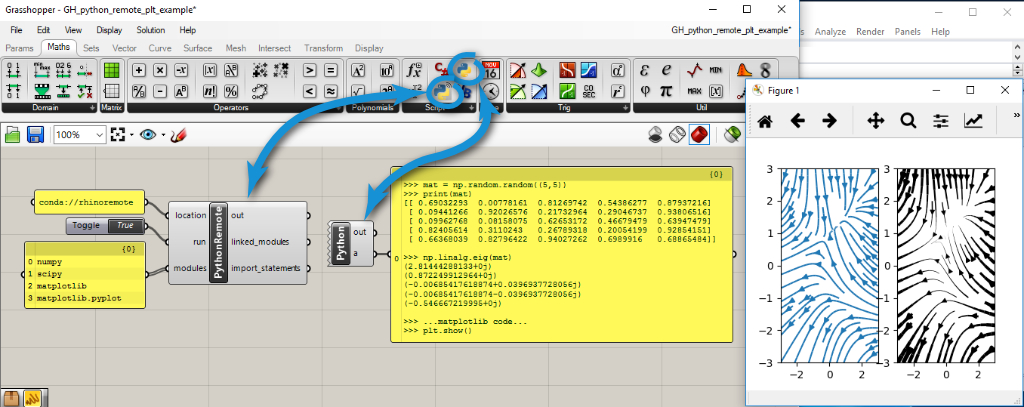Switch to no preview display mode
This screenshot has height=407, width=1024.
[x=656, y=135]
